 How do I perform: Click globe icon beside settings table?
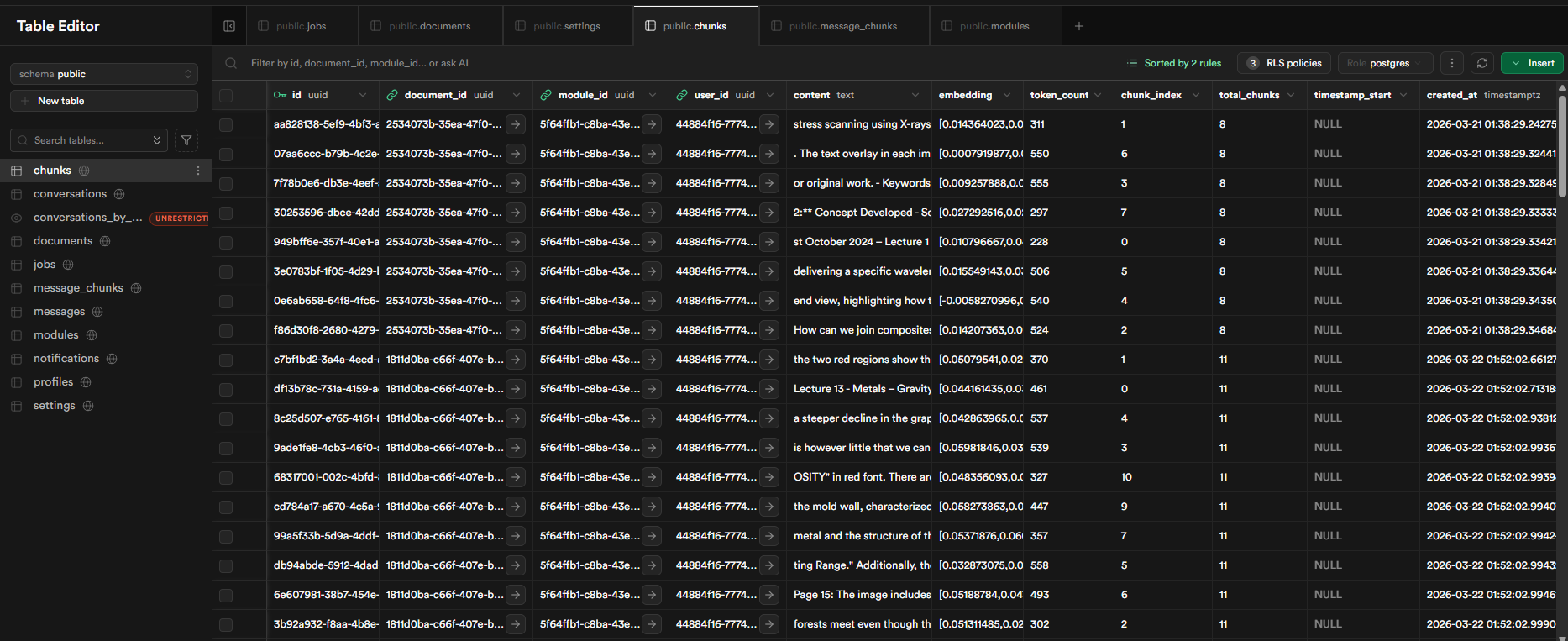coord(88,406)
